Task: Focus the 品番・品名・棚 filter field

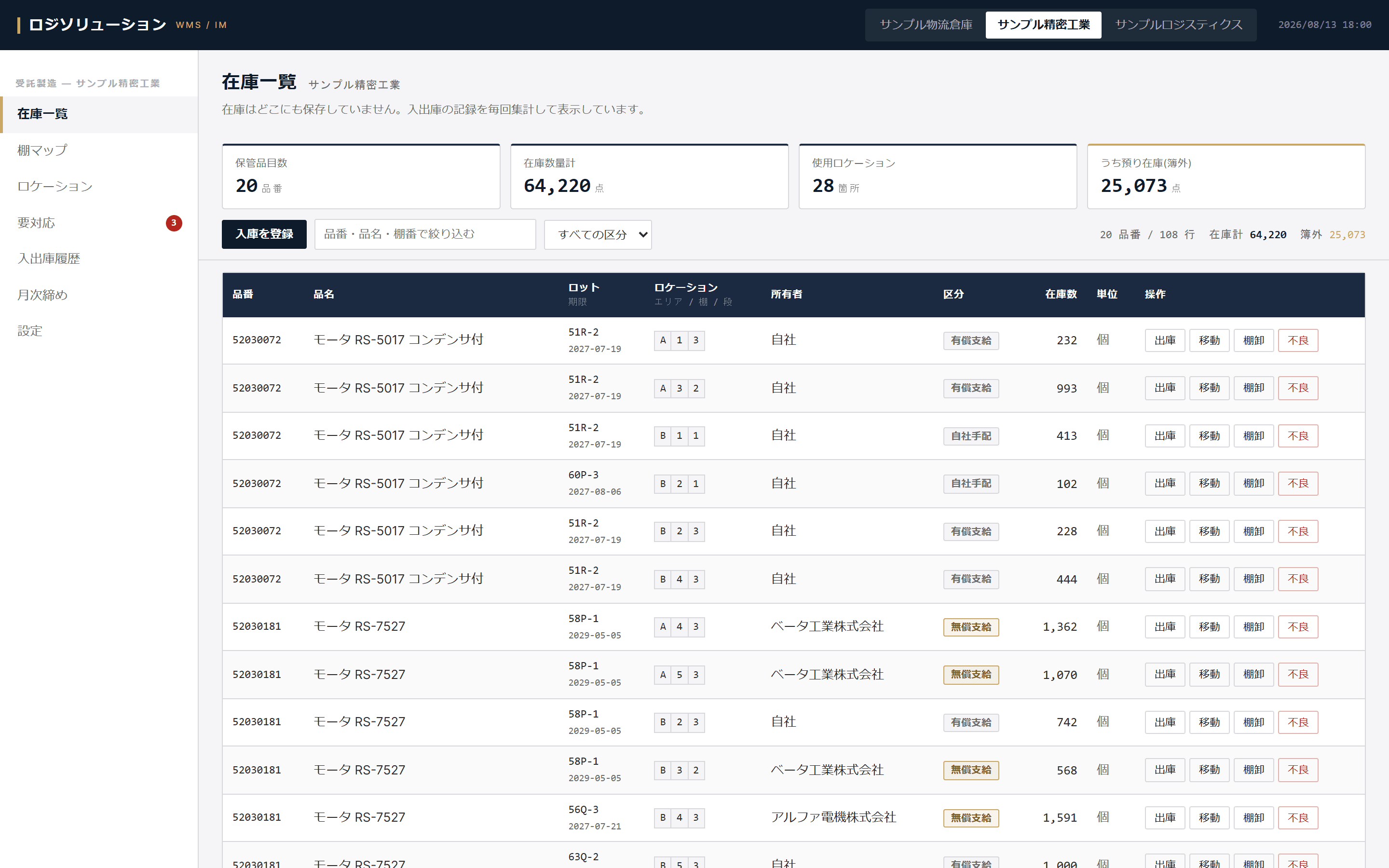Action: click(425, 234)
